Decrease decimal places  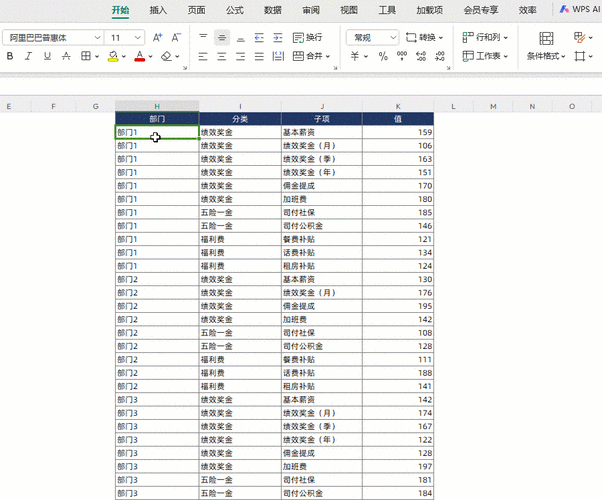(x=440, y=56)
